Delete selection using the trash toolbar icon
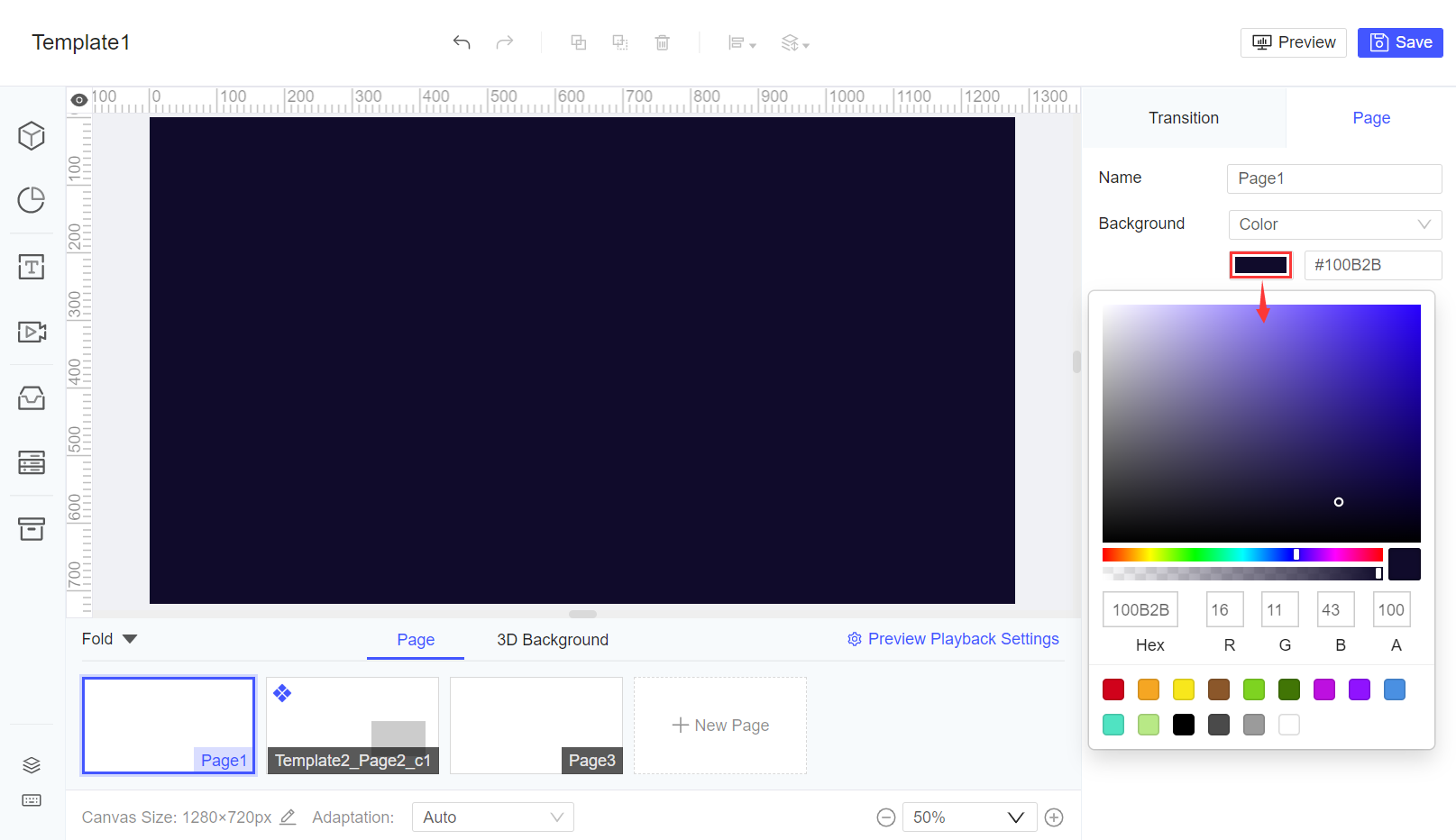Screen dimensions: 1456x840 663,42
